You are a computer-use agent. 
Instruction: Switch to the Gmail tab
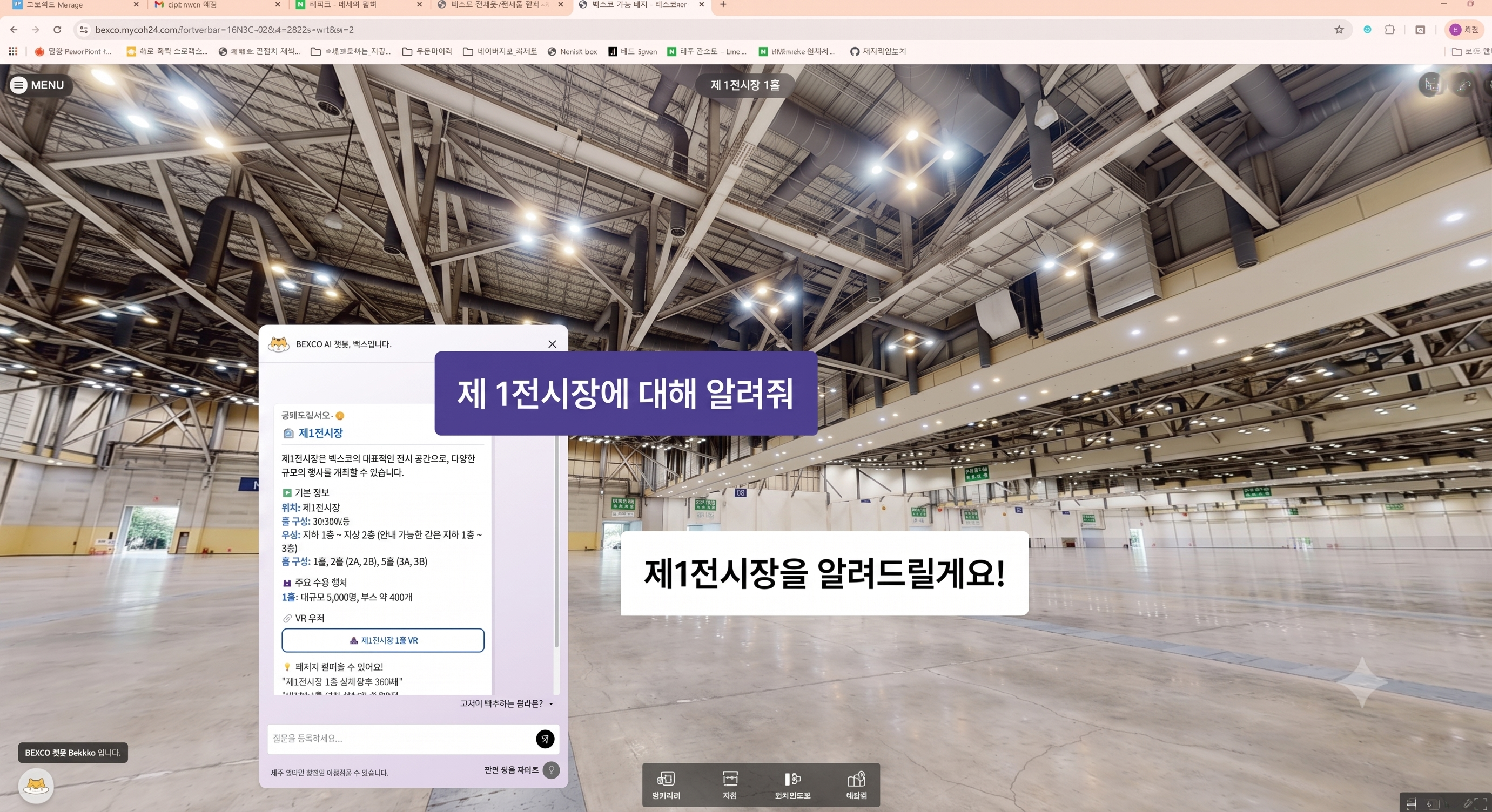pos(217,5)
